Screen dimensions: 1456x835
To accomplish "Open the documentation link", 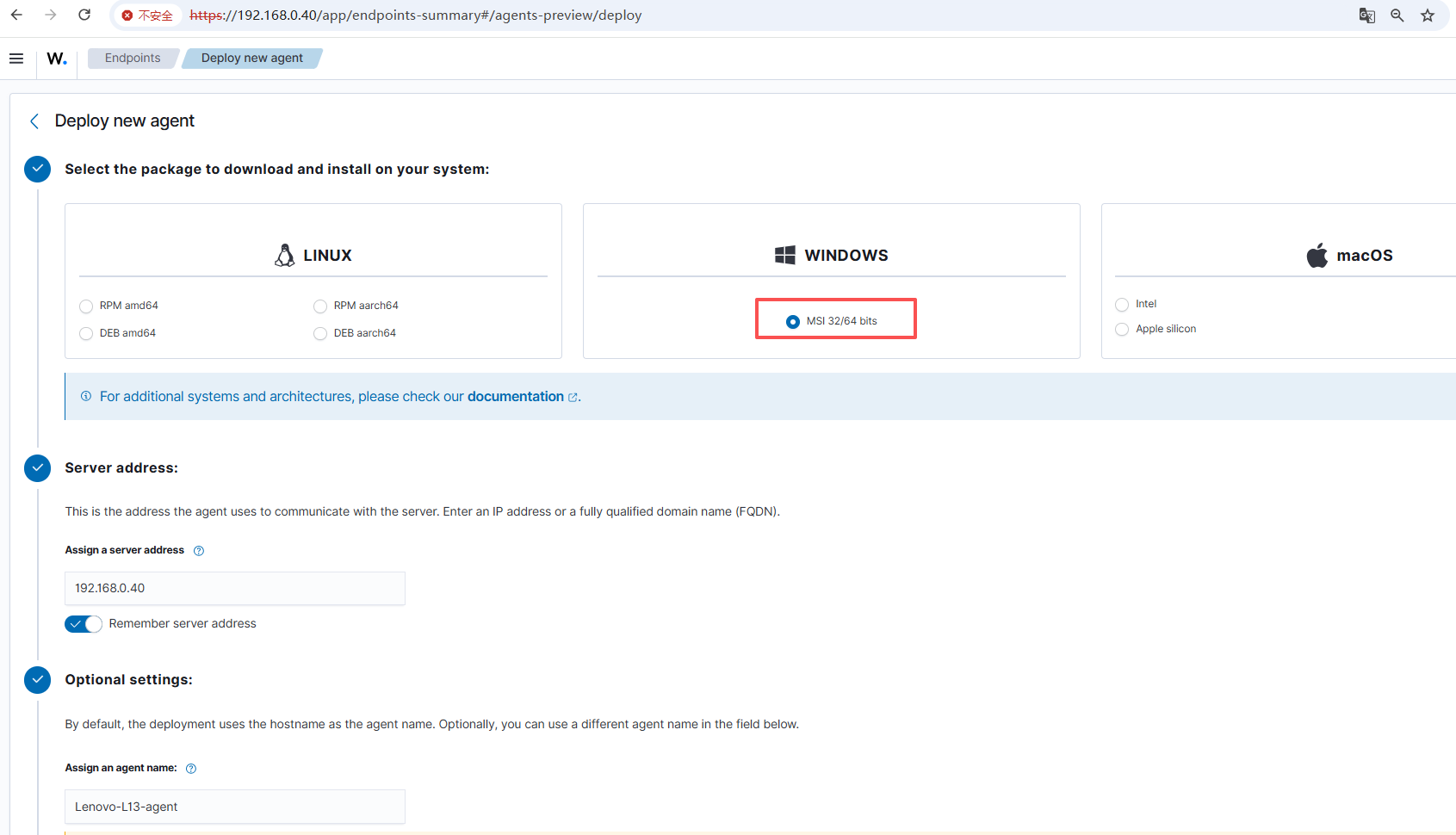I will coord(516,397).
